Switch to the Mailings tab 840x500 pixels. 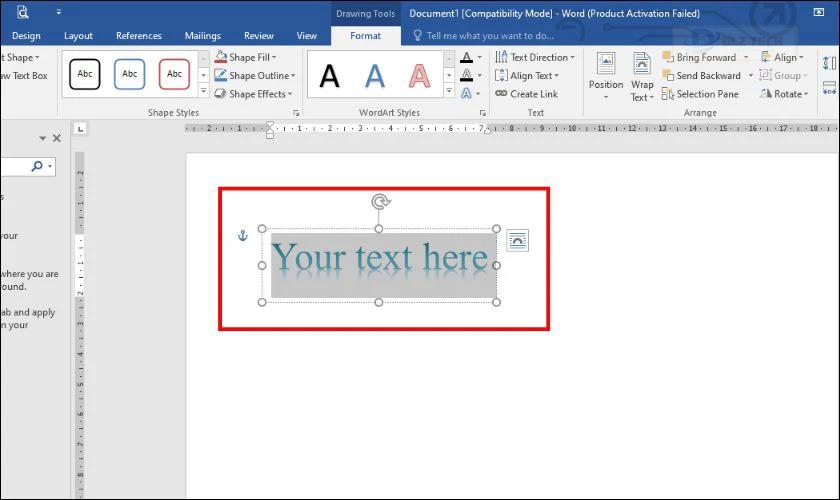(202, 35)
